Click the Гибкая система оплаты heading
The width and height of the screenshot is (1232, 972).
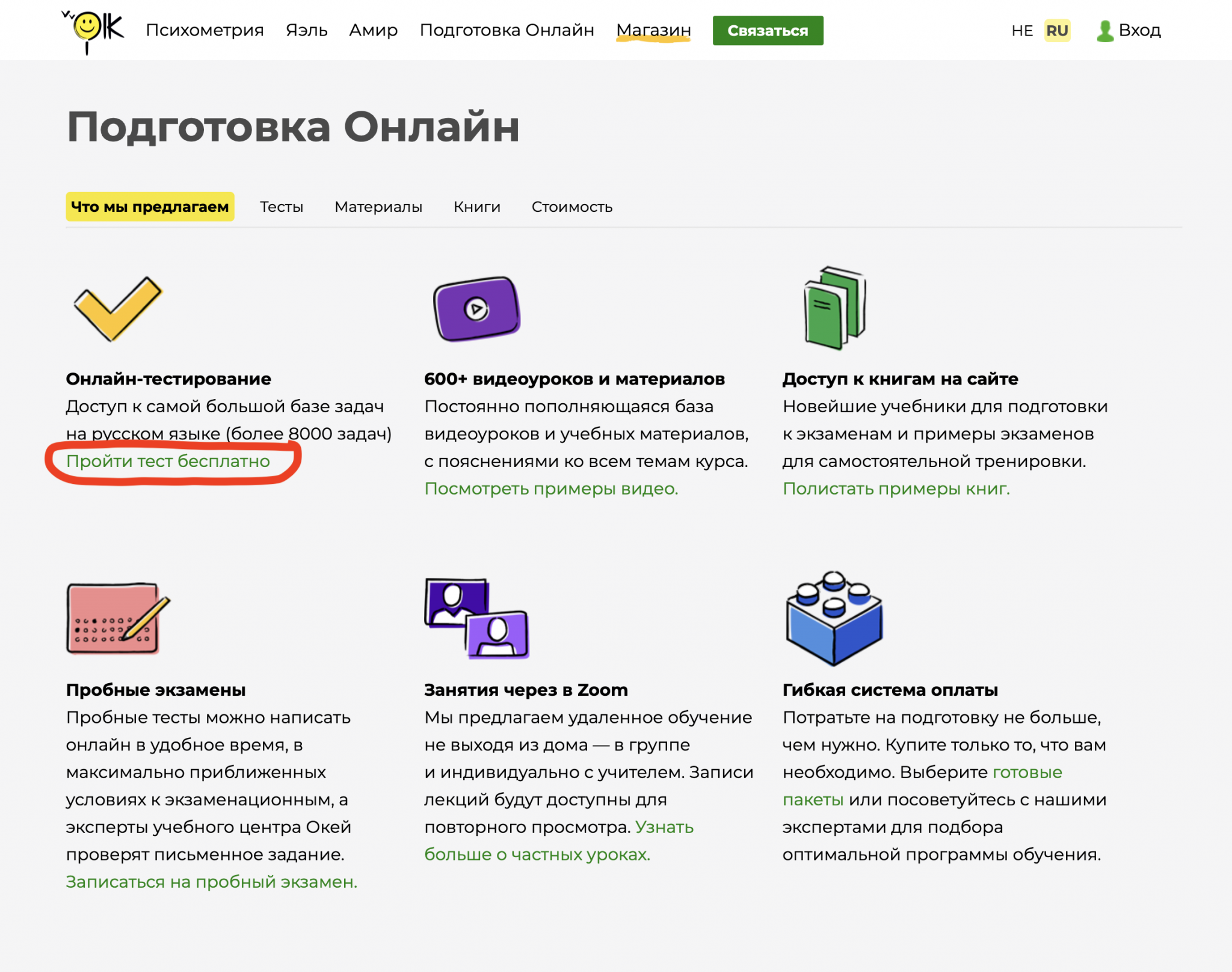pos(890,690)
